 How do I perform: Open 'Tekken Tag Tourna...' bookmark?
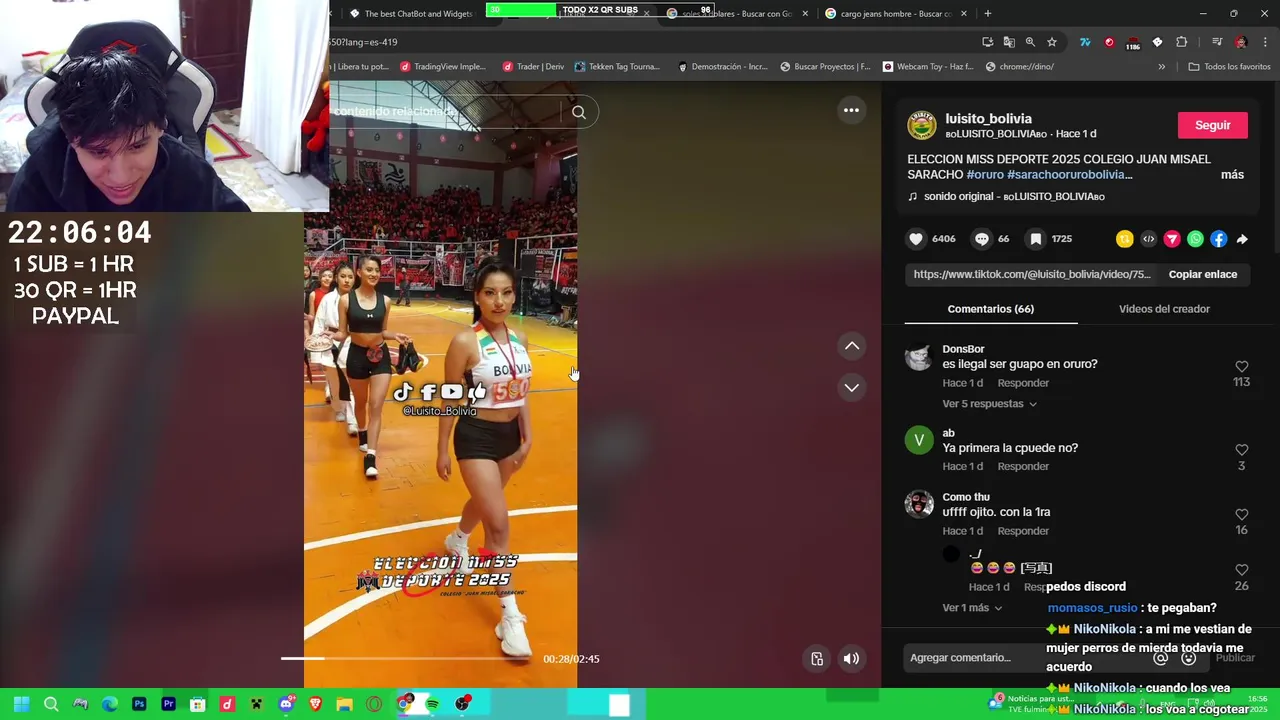617,67
